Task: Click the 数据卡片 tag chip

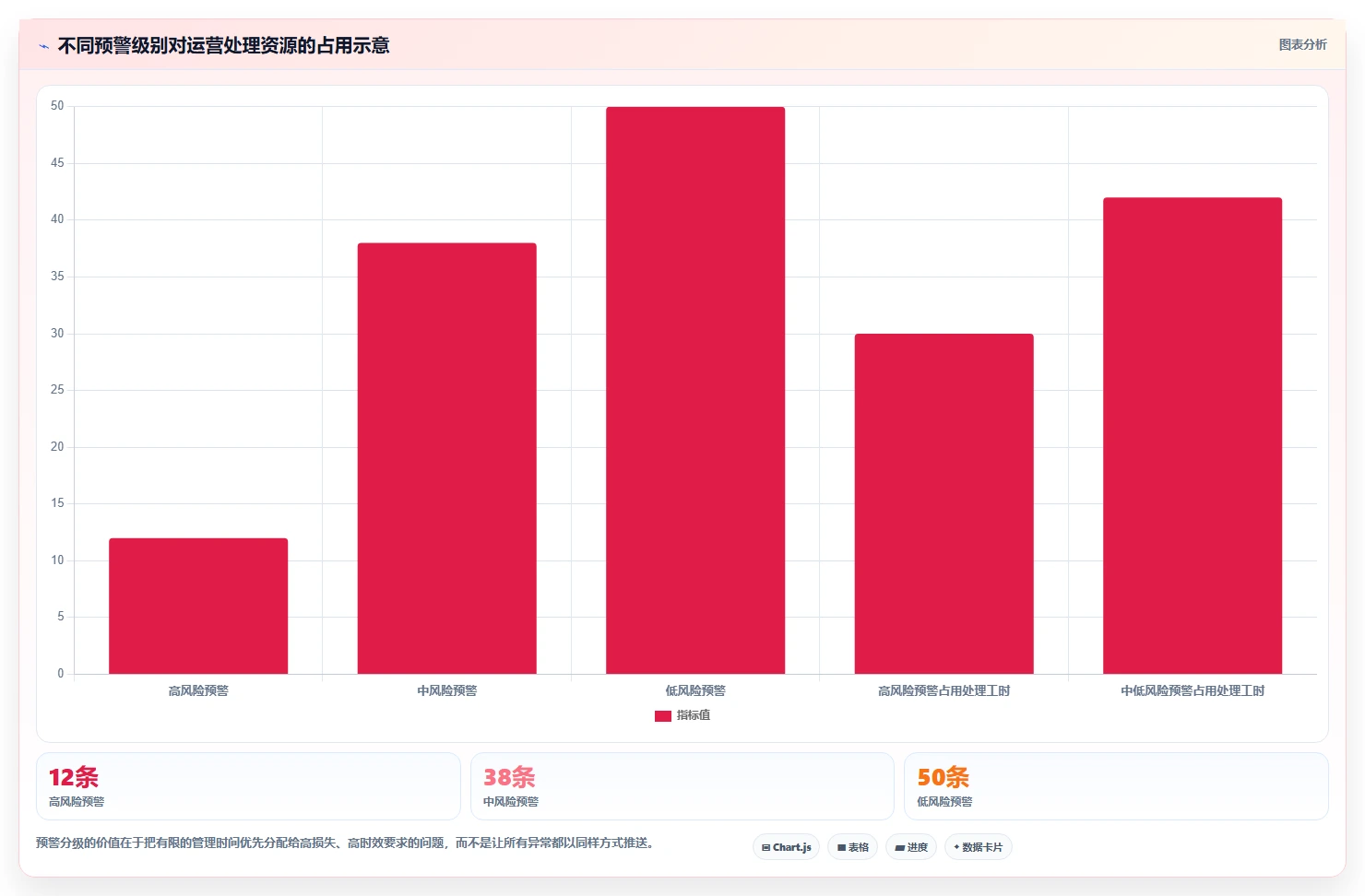Action: (979, 847)
